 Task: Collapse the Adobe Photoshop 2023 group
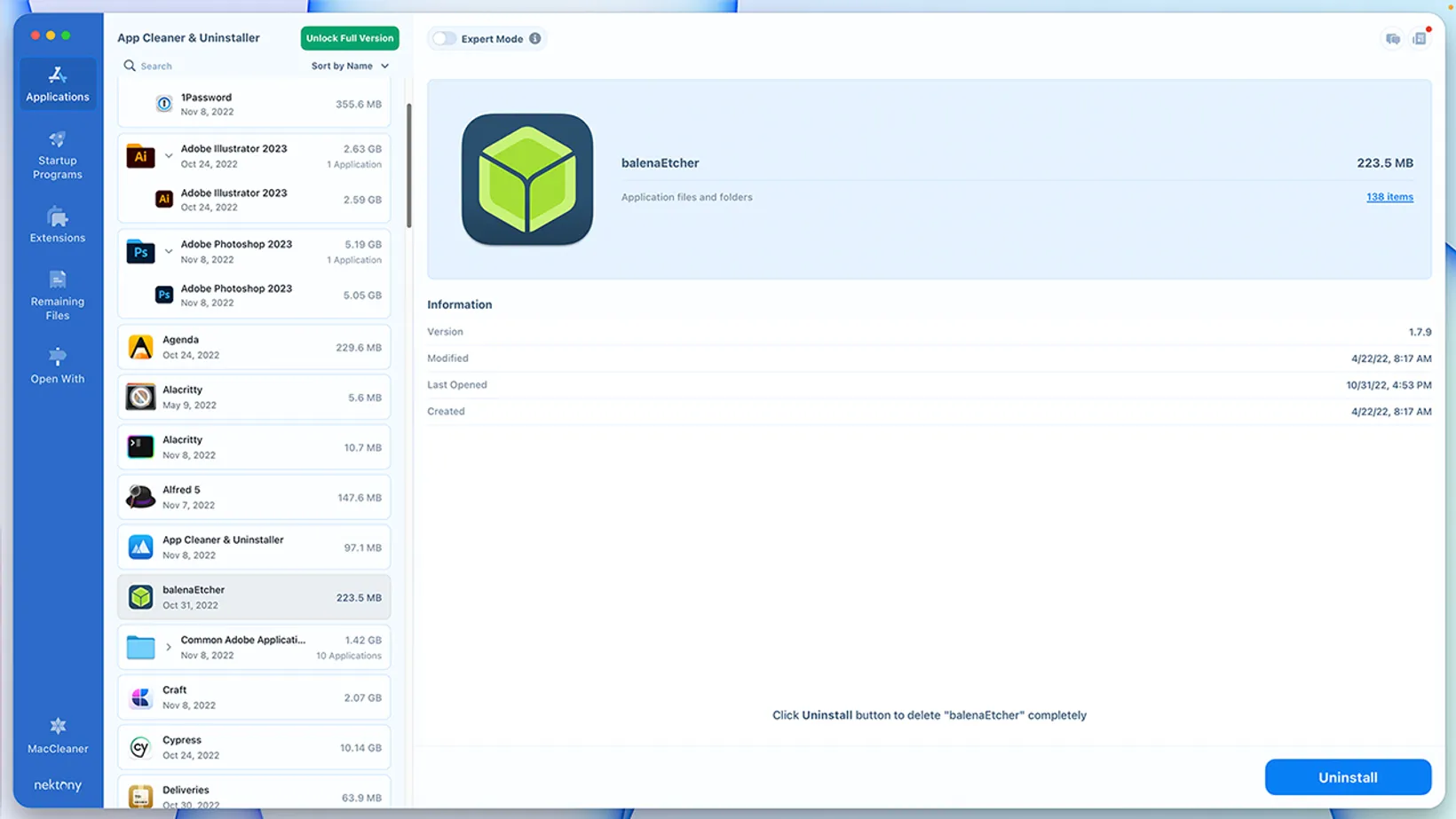169,251
